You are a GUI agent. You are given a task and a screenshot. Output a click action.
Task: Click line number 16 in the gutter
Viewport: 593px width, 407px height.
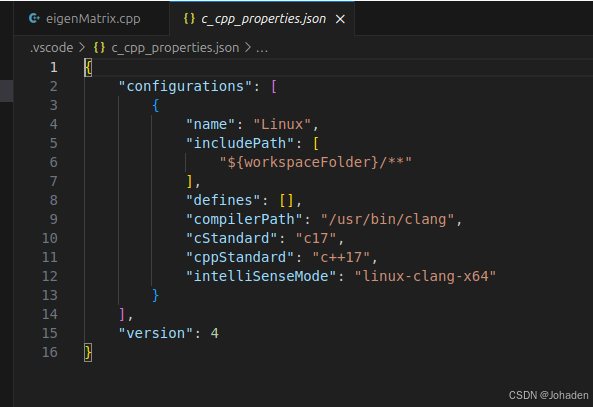(x=50, y=352)
